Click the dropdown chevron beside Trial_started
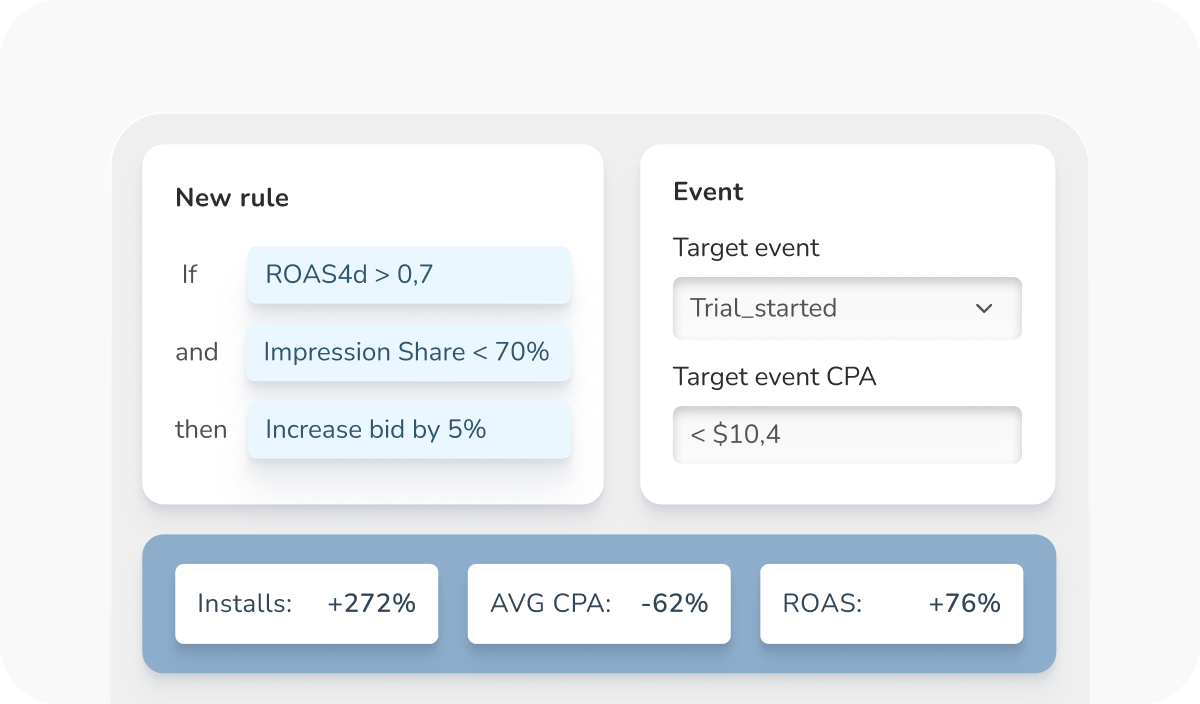 pyautogui.click(x=984, y=308)
